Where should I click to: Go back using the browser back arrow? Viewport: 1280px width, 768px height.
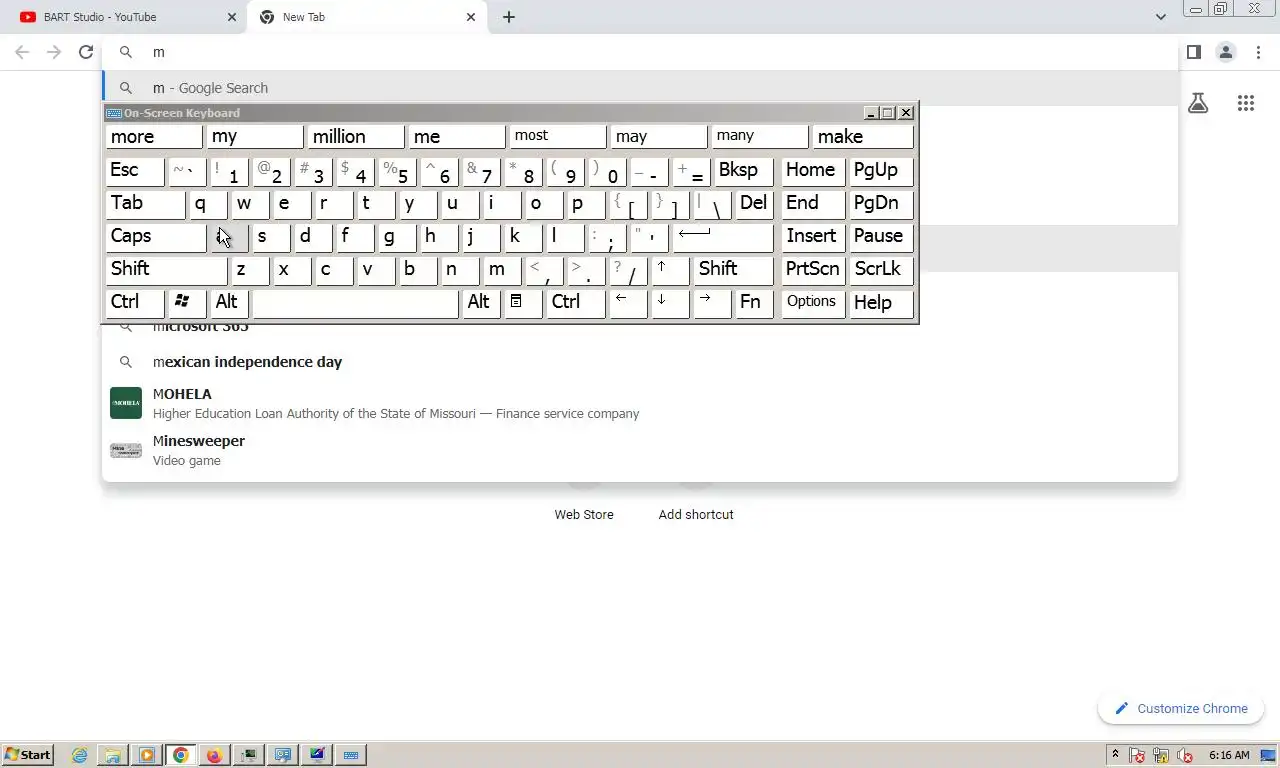click(x=22, y=52)
